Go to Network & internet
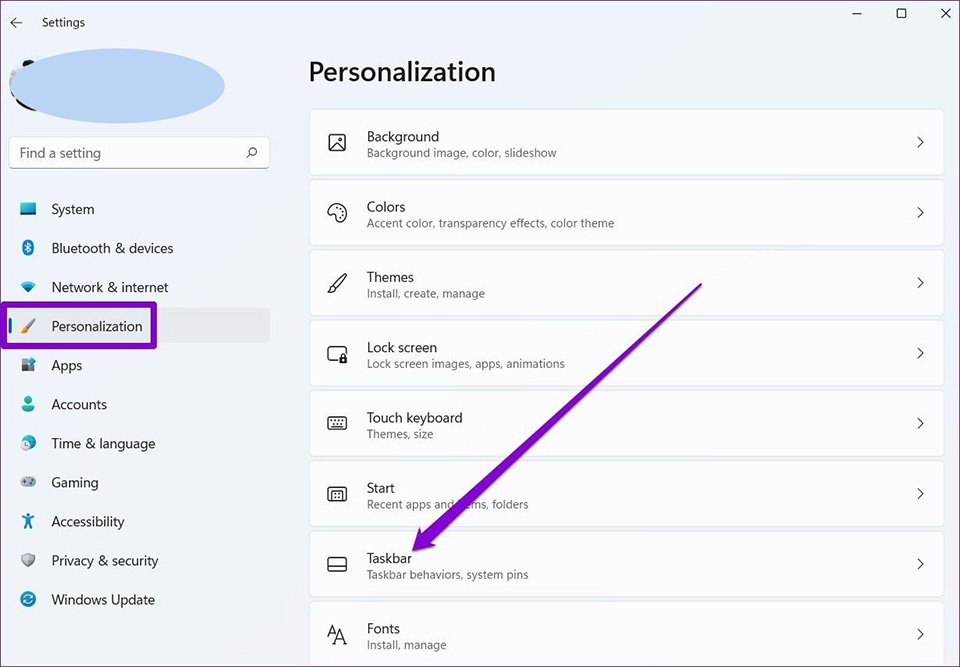This screenshot has width=960, height=667. click(x=140, y=287)
